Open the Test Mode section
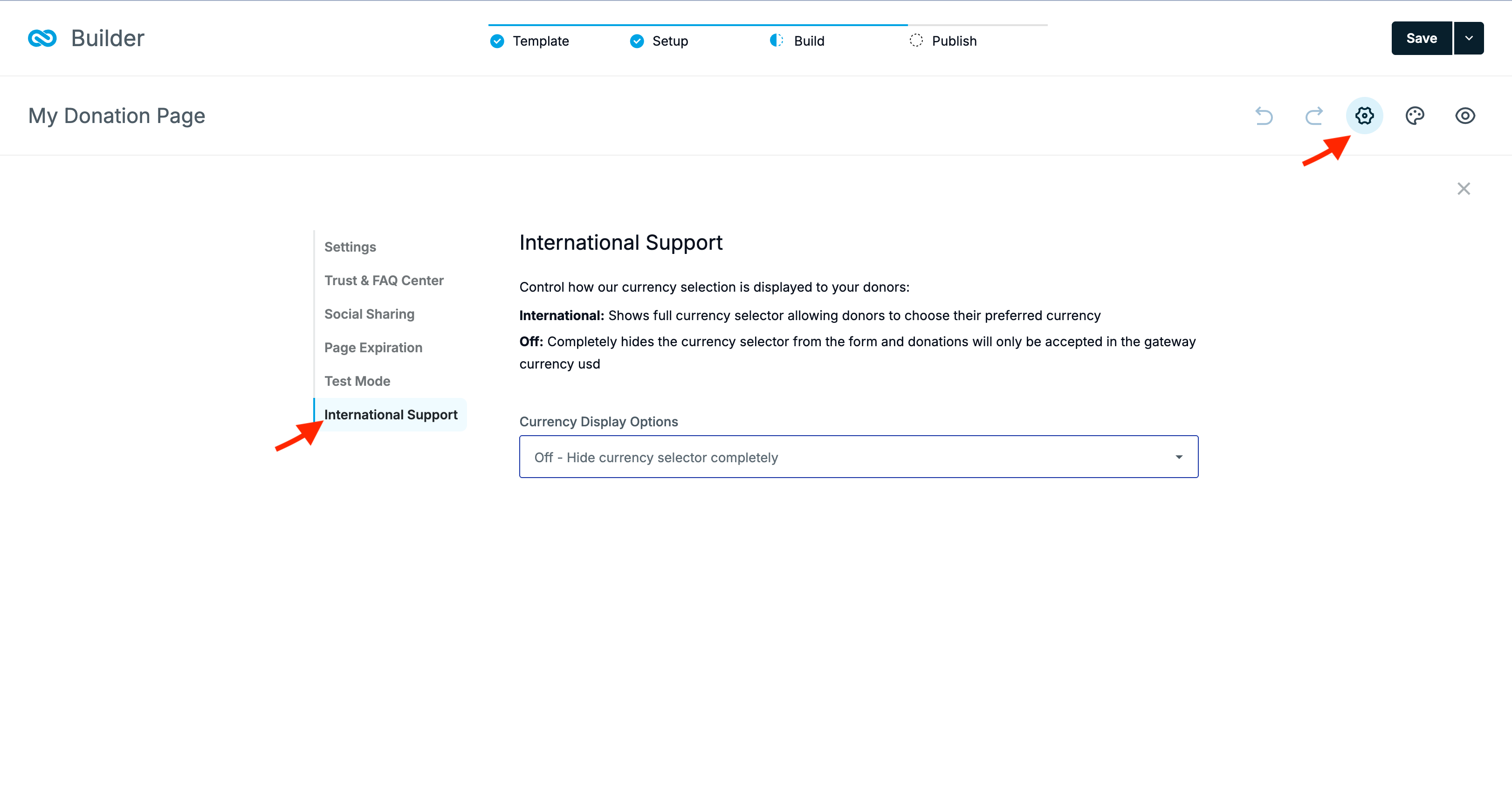The image size is (1512, 807). pos(357,381)
